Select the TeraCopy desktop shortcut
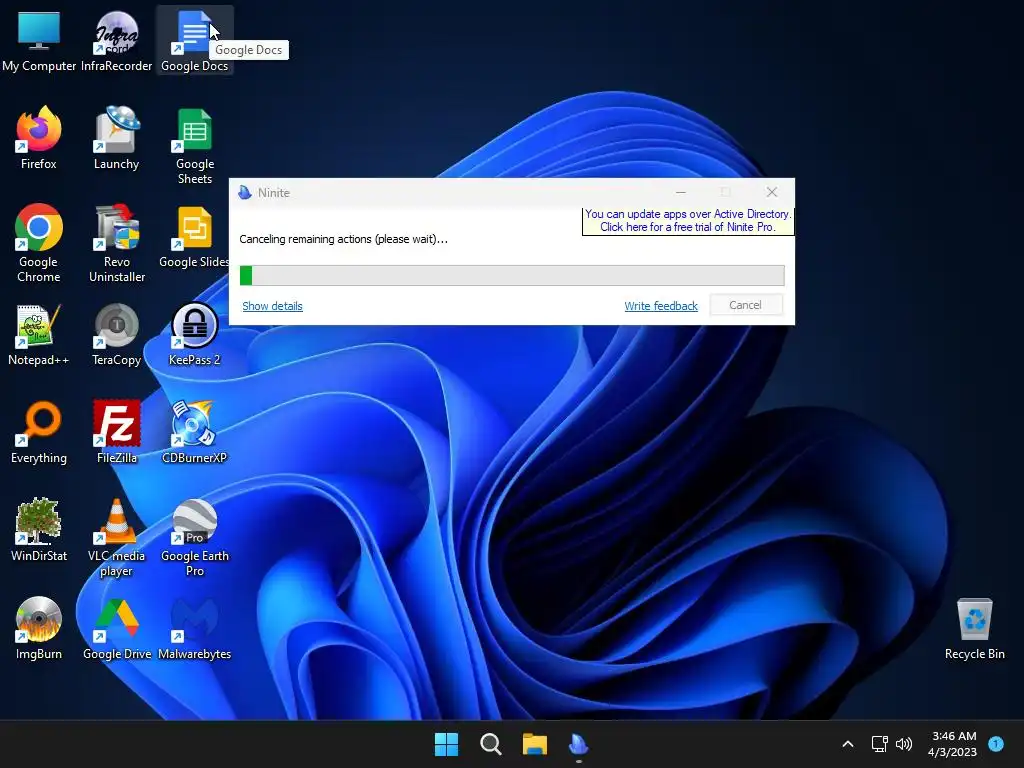1024x768 pixels. click(116, 334)
